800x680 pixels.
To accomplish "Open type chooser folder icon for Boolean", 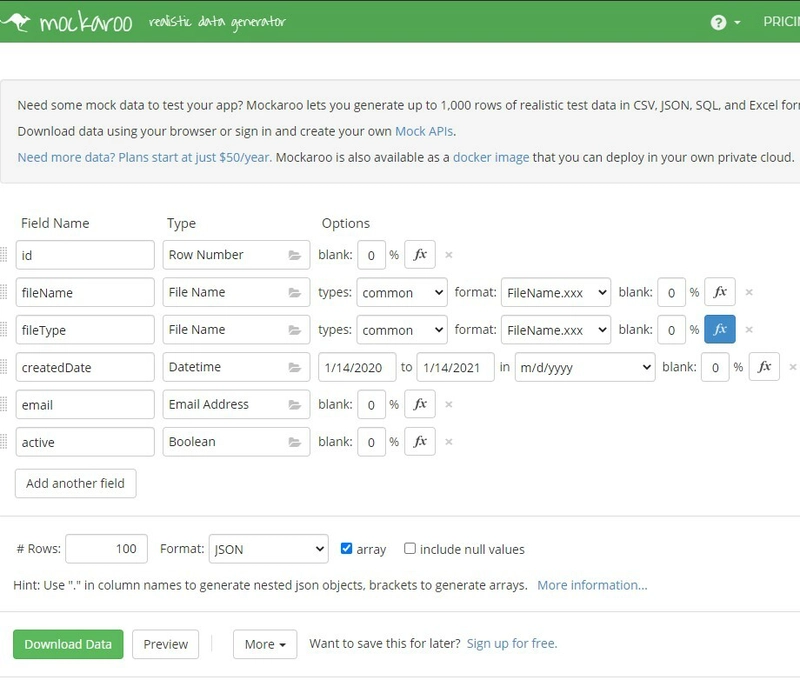I will [294, 442].
